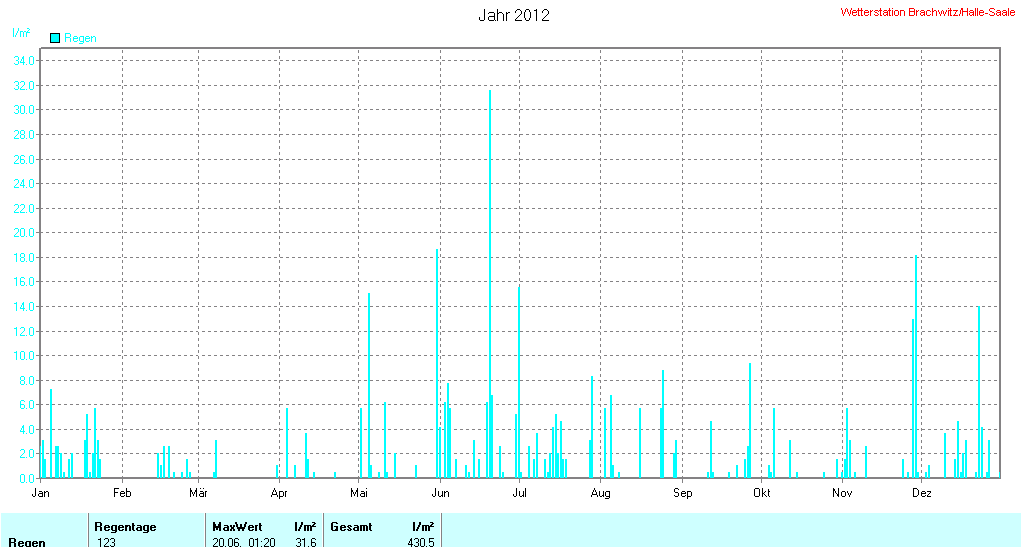The width and height of the screenshot is (1021, 547).
Task: Click the Regen legend label text
Action: [80, 38]
